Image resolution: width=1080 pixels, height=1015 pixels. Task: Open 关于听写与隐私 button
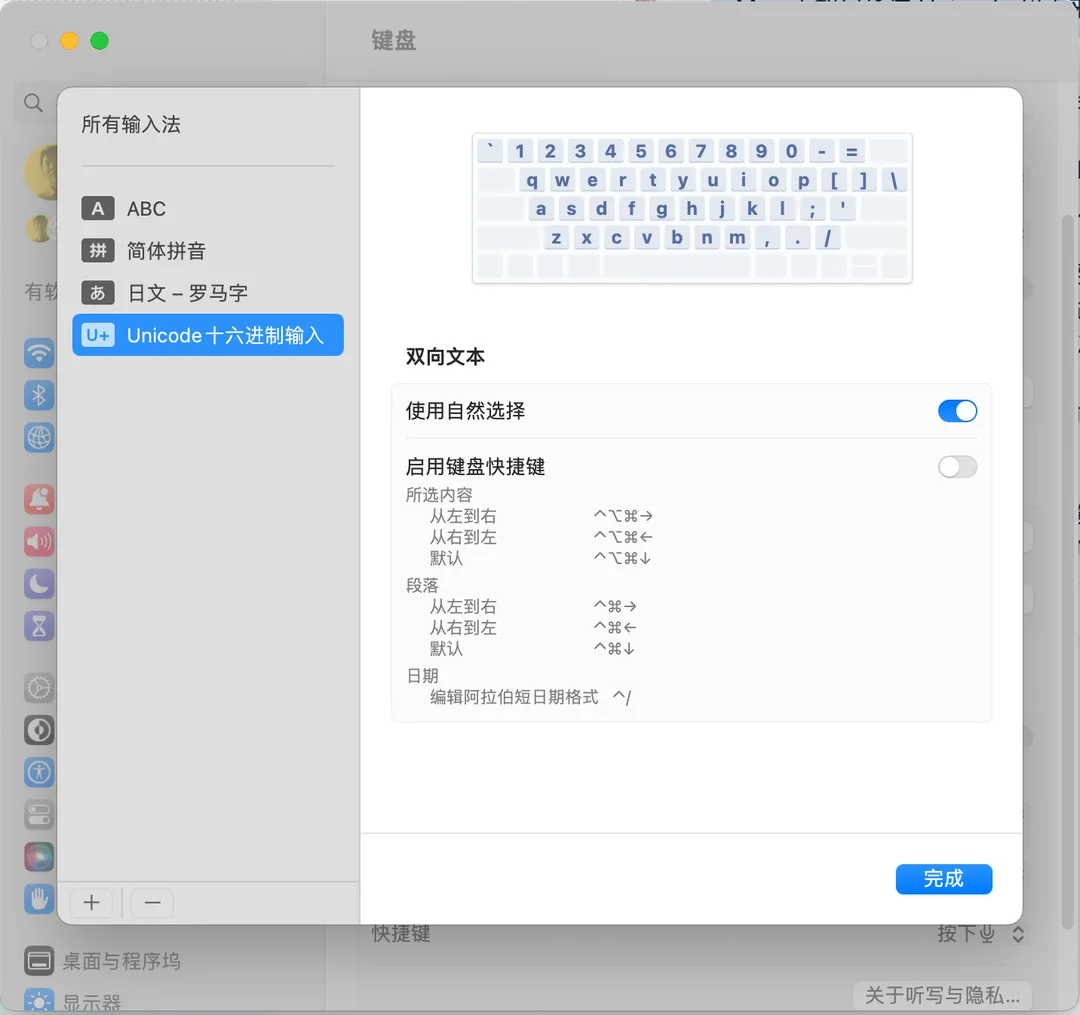941,995
